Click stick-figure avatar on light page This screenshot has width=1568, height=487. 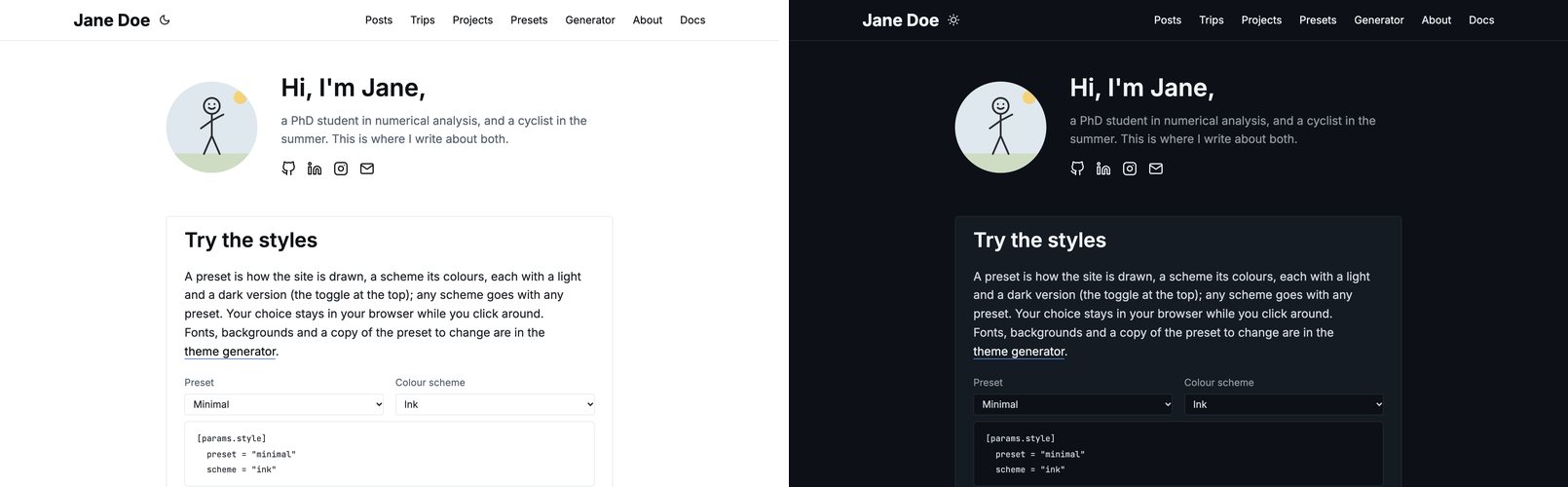[212, 128]
